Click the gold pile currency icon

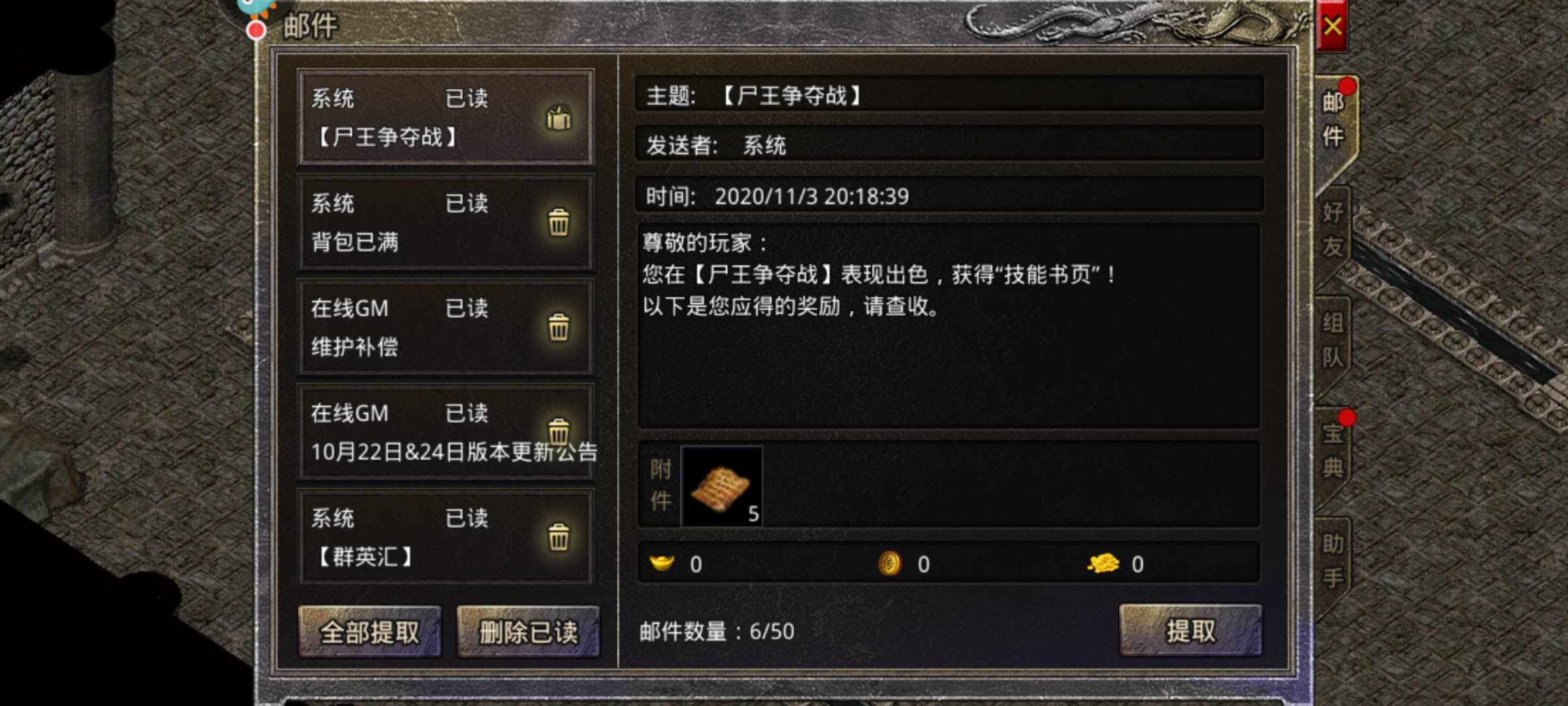point(1103,563)
